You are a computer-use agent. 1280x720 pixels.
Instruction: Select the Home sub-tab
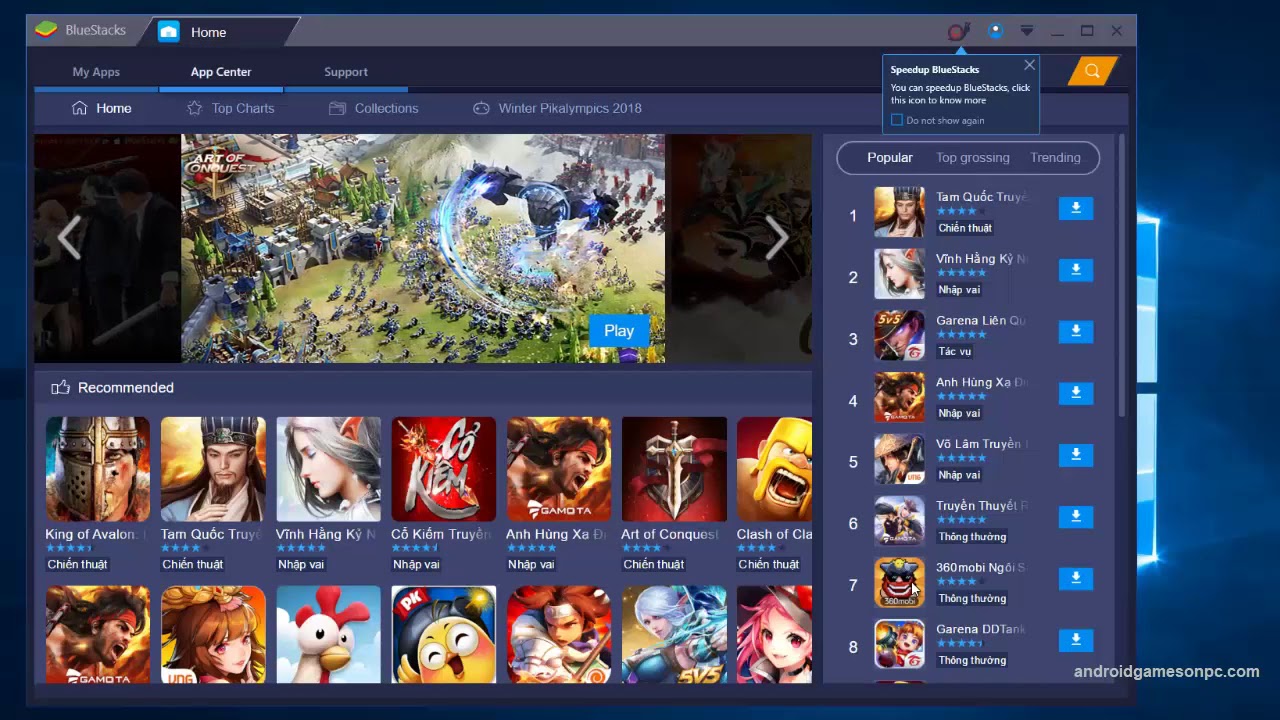(102, 108)
